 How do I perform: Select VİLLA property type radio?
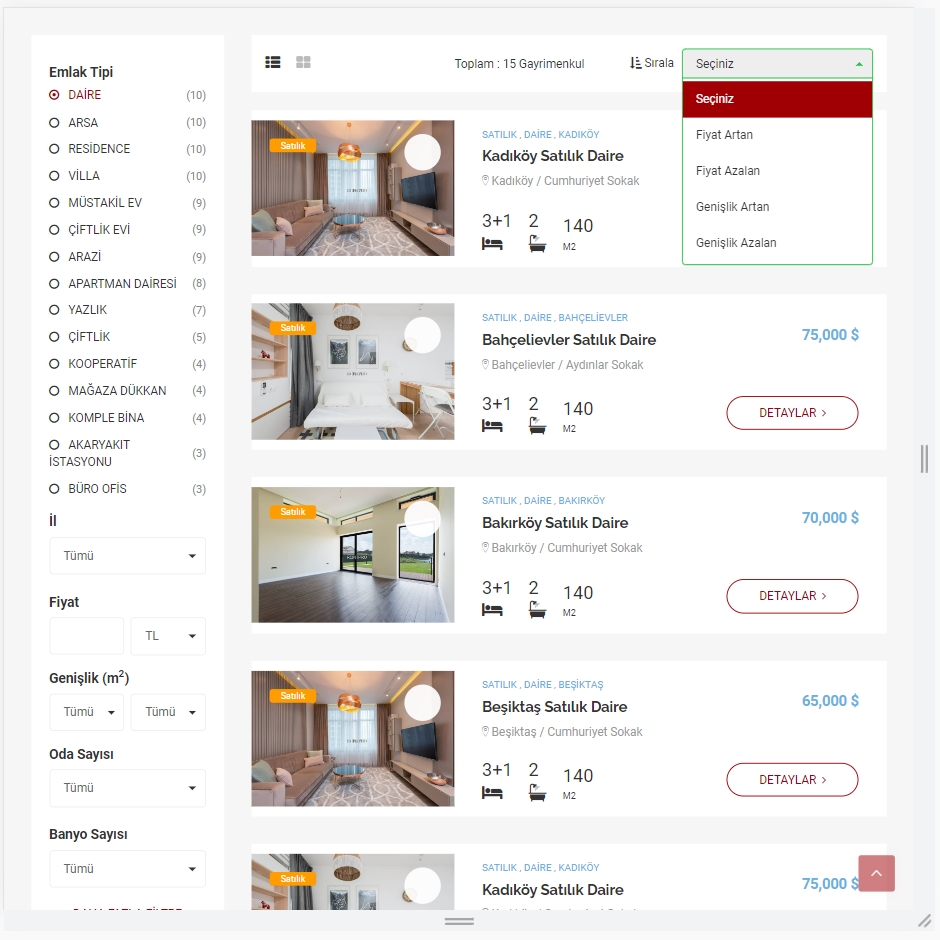pos(54,176)
